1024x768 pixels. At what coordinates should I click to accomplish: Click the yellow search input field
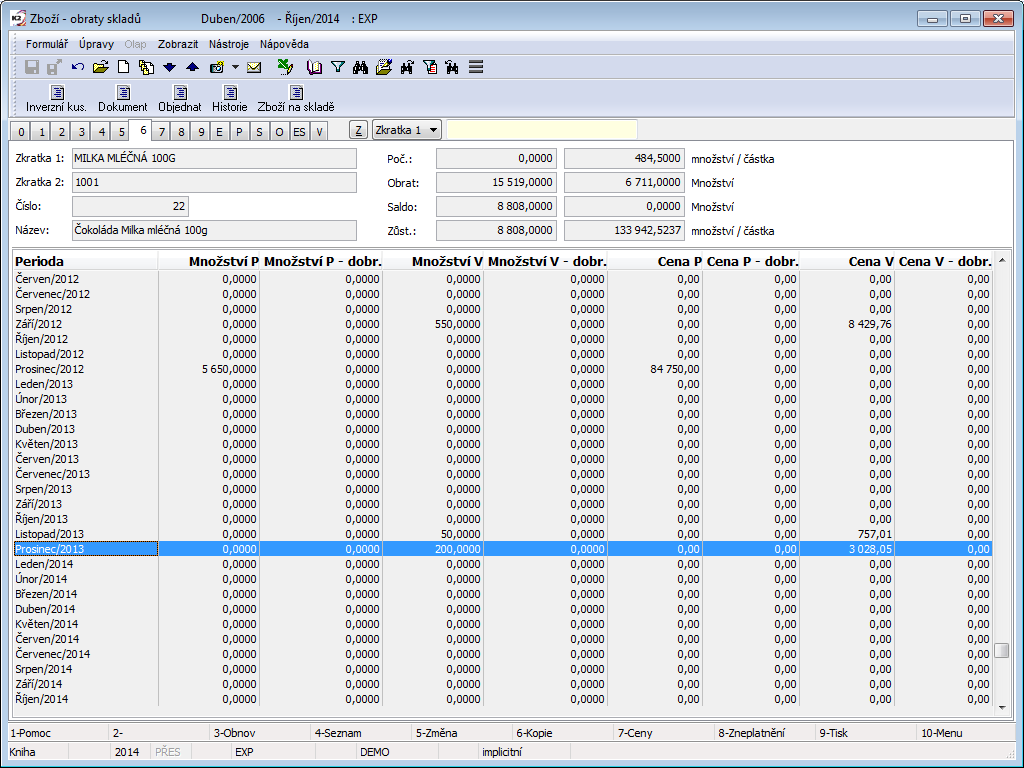[x=541, y=130]
